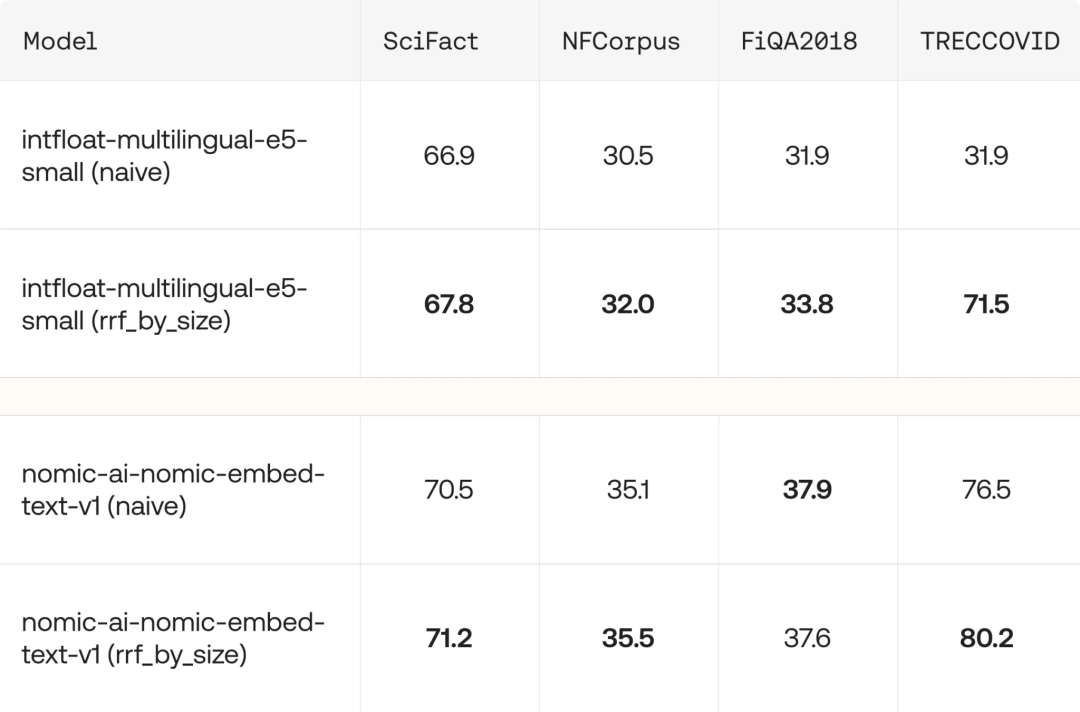Select the 30.5 NFCorpus score cell
The image size is (1080, 712).
628,156
